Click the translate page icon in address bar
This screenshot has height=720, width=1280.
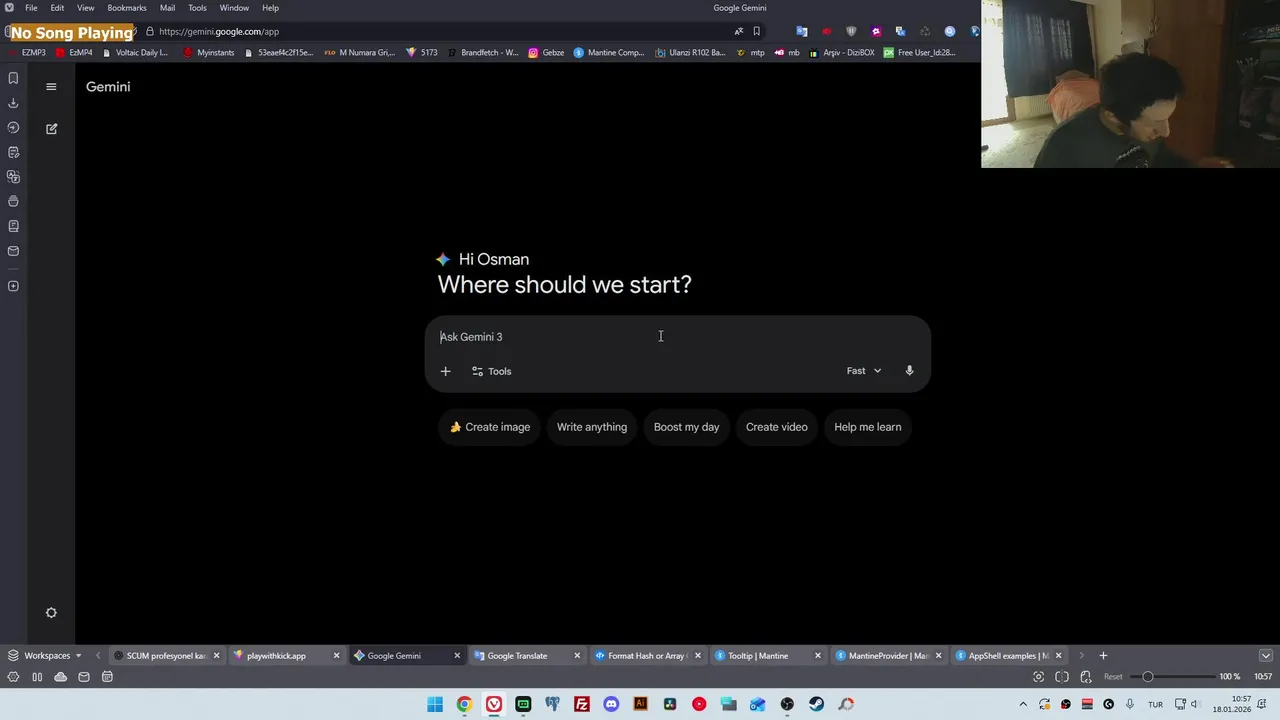coord(739,31)
